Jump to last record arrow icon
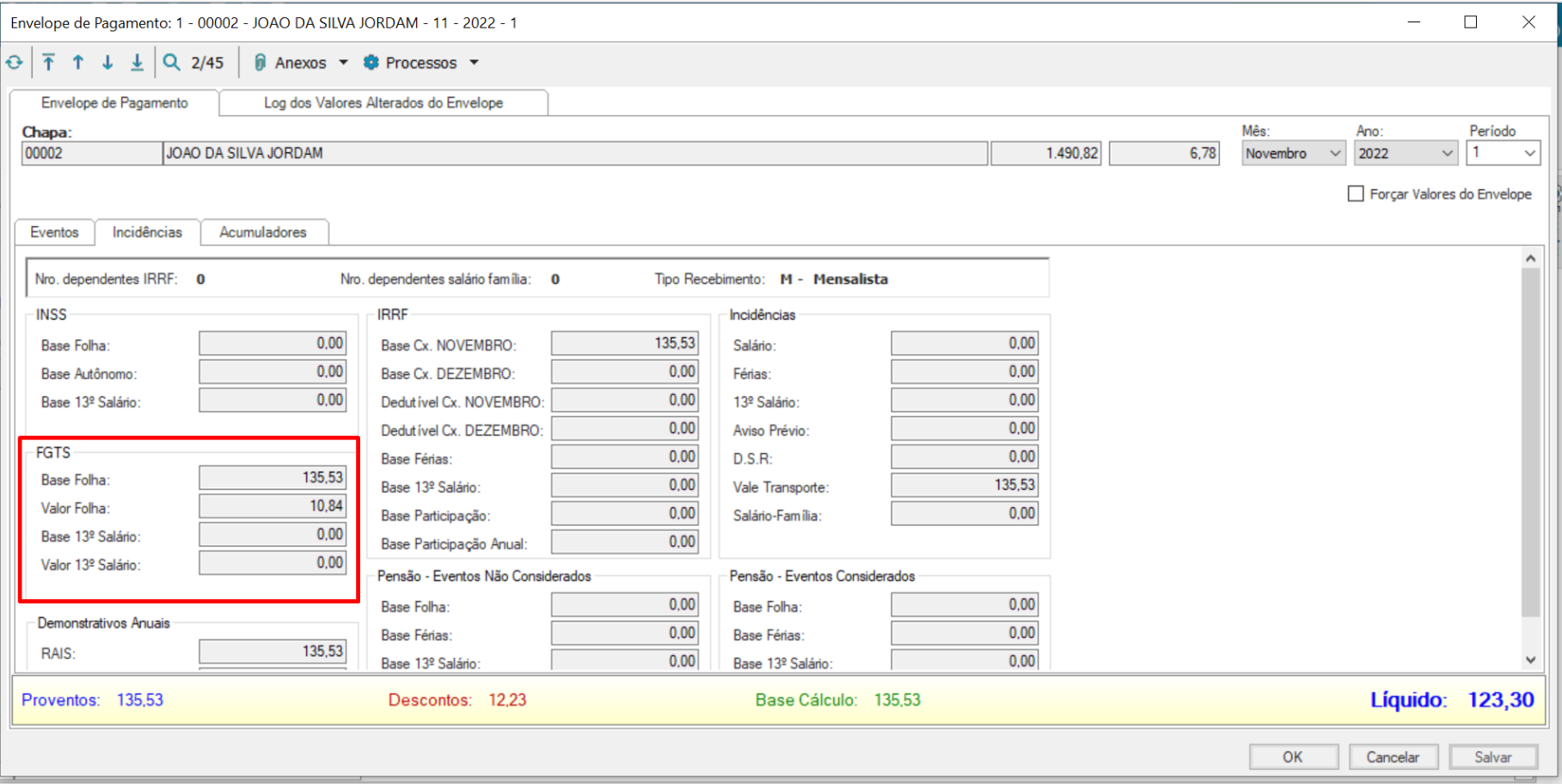The height and width of the screenshot is (784, 1562). (x=137, y=63)
